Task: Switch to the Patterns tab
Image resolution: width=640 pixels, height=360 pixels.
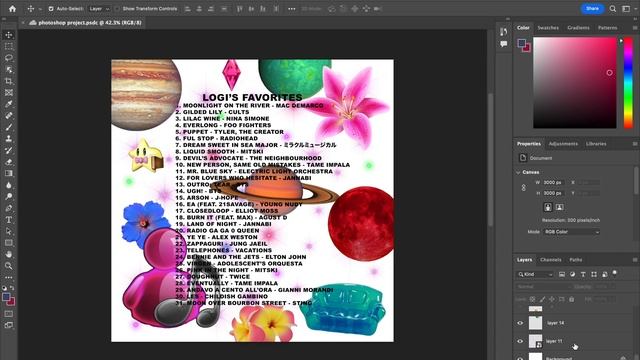Action: [607, 28]
